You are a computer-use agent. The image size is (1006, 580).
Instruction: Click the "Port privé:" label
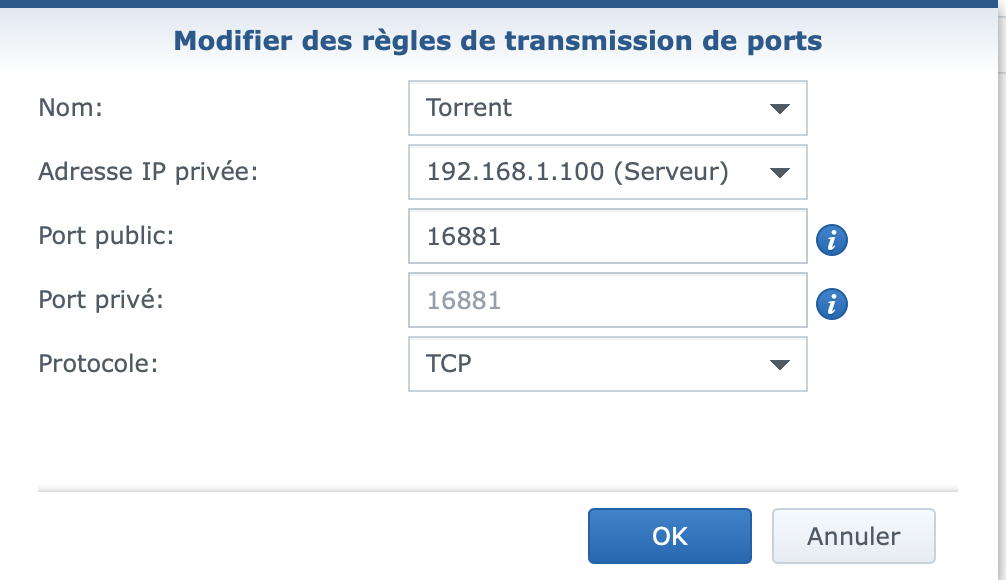coord(100,300)
